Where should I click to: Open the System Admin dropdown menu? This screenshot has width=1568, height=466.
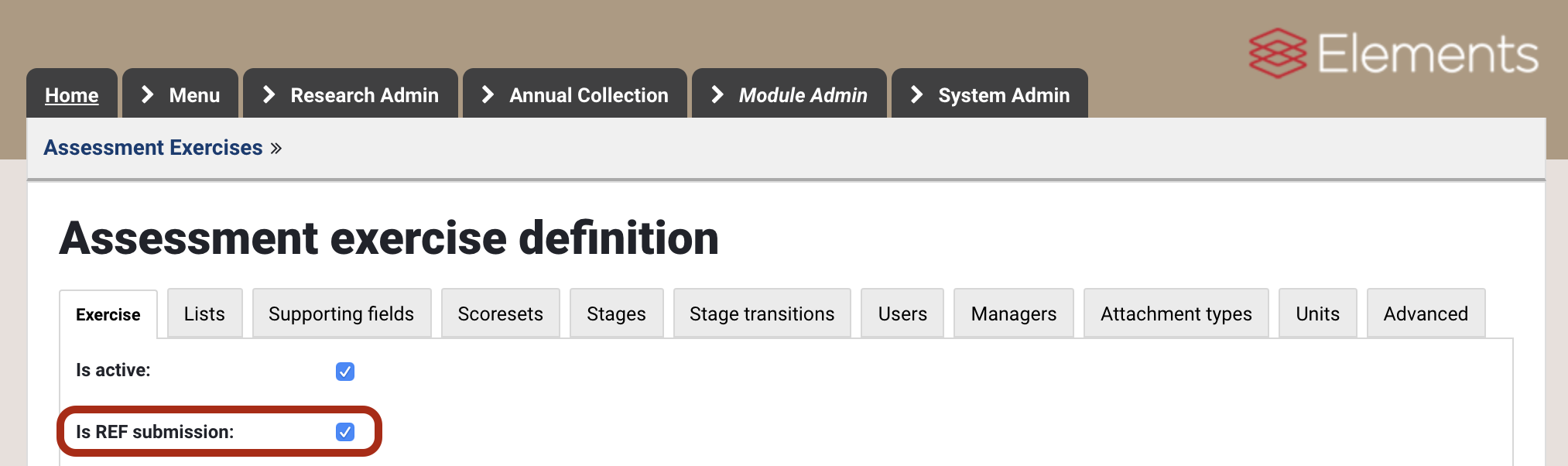[1003, 95]
